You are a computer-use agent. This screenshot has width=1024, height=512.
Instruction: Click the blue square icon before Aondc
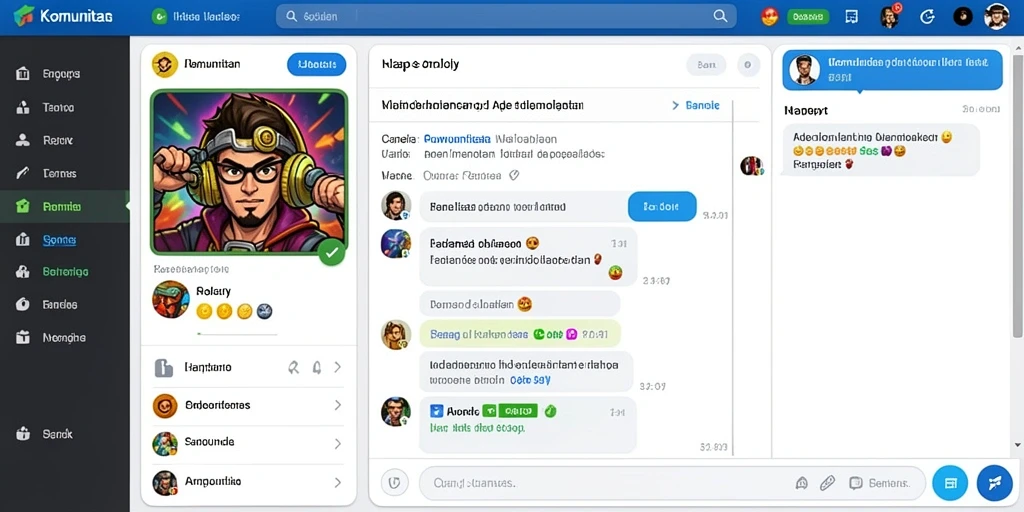click(x=437, y=411)
